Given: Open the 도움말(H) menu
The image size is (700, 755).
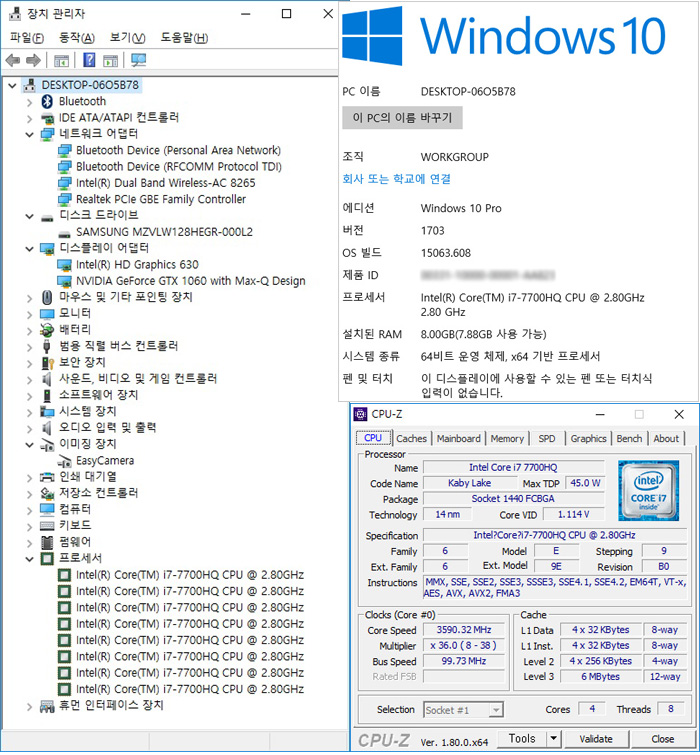Looking at the screenshot, I should [x=184, y=38].
